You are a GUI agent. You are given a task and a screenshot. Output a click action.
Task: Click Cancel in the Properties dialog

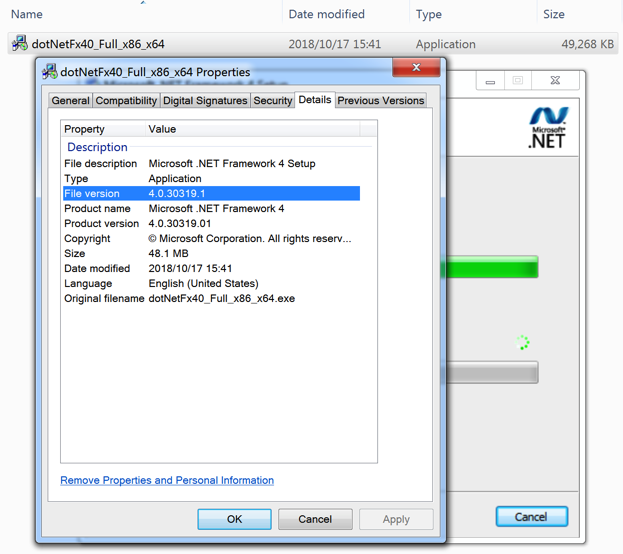coord(315,519)
